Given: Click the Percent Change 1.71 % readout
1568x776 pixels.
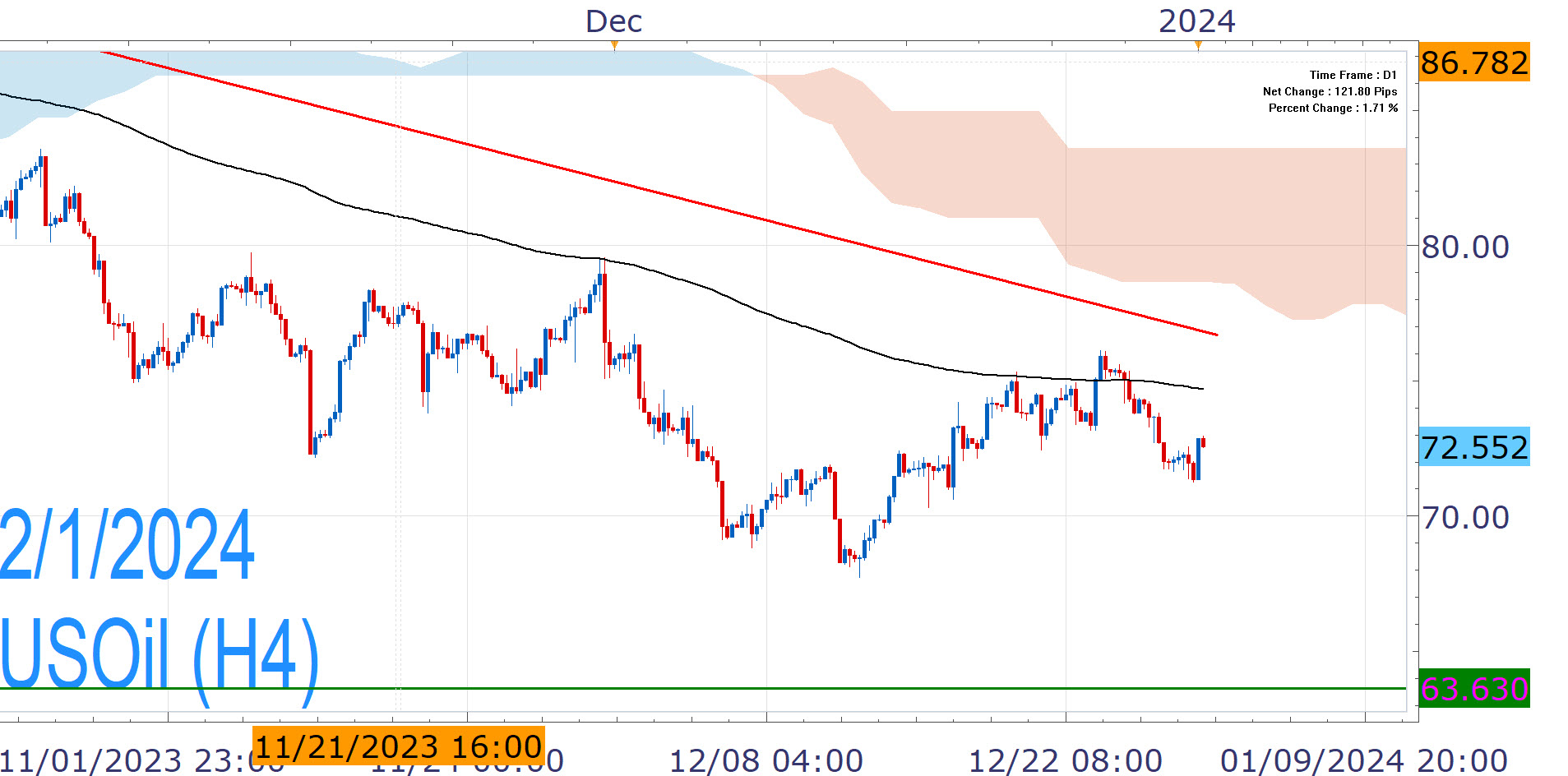Looking at the screenshot, I should [x=1333, y=108].
